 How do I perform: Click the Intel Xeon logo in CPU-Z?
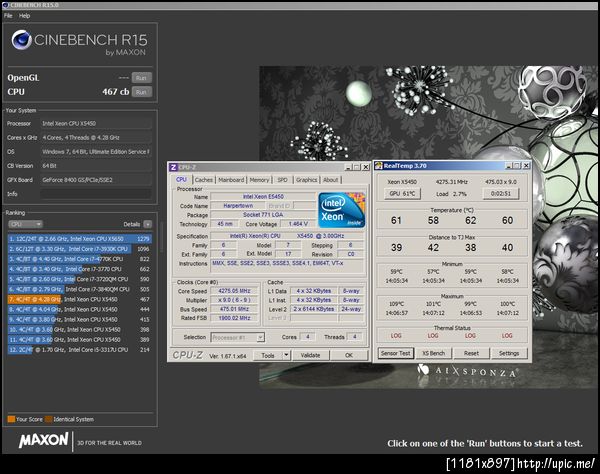(x=342, y=210)
